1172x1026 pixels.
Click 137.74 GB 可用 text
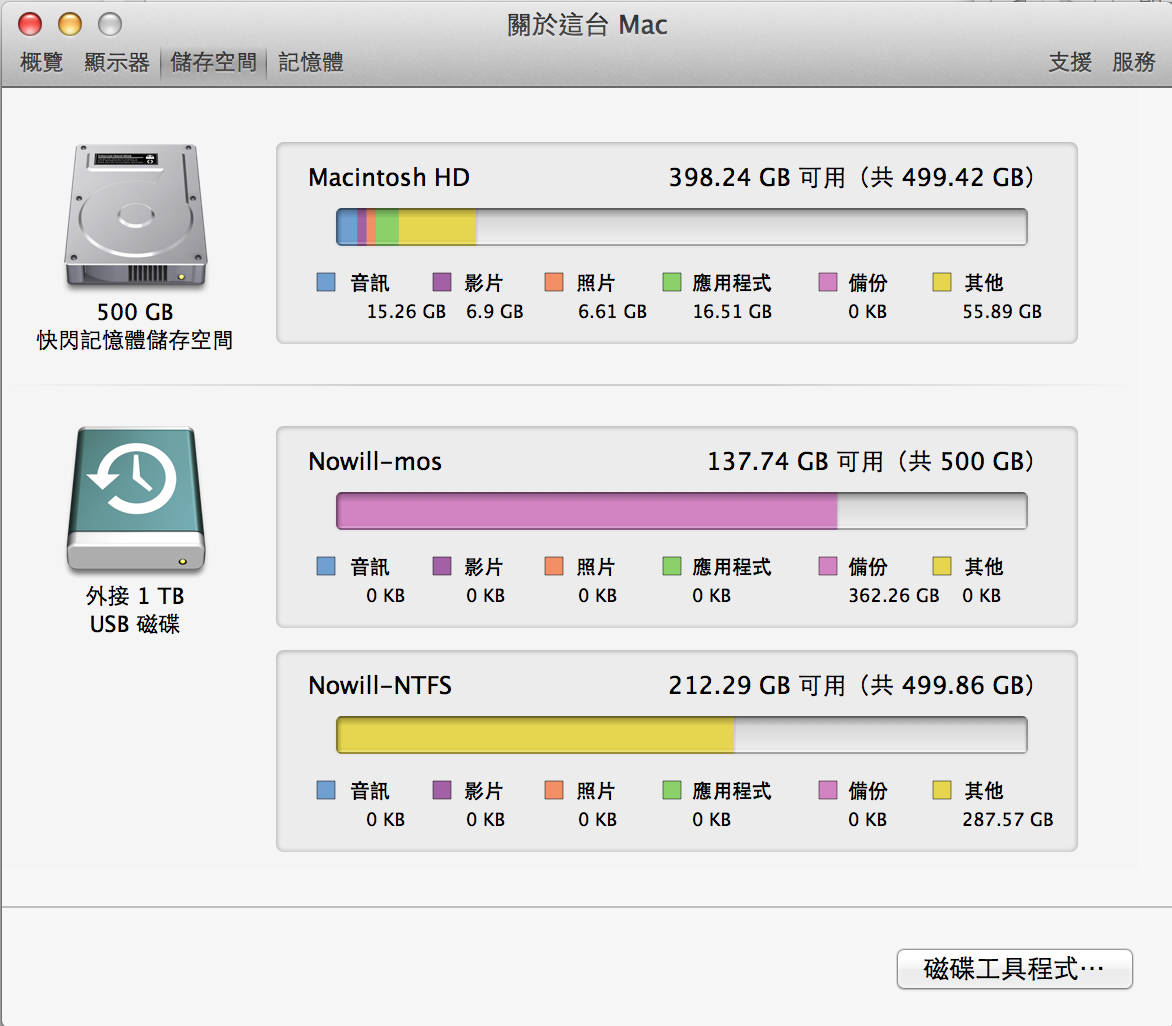point(795,462)
